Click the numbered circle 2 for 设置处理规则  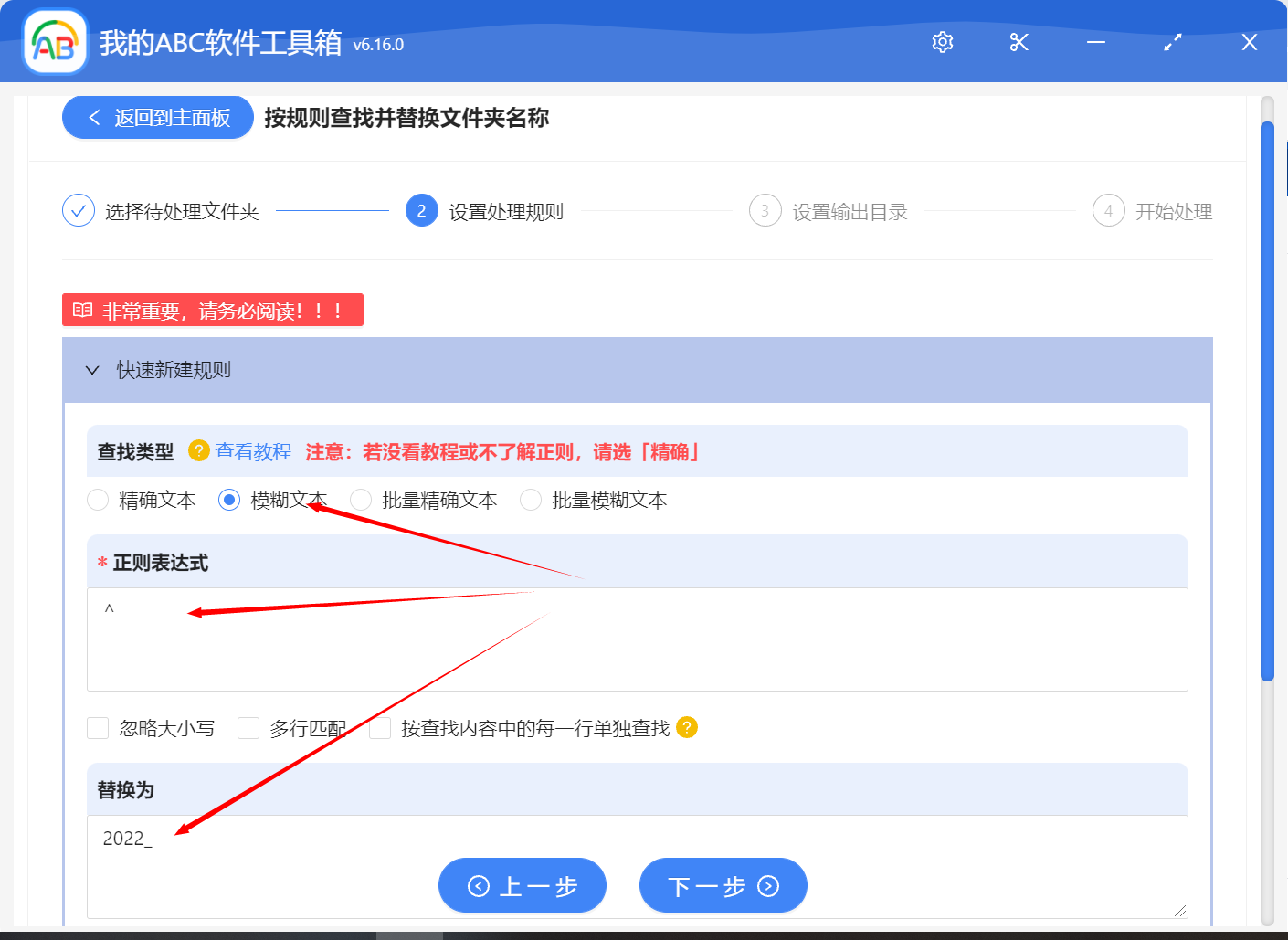coord(421,210)
